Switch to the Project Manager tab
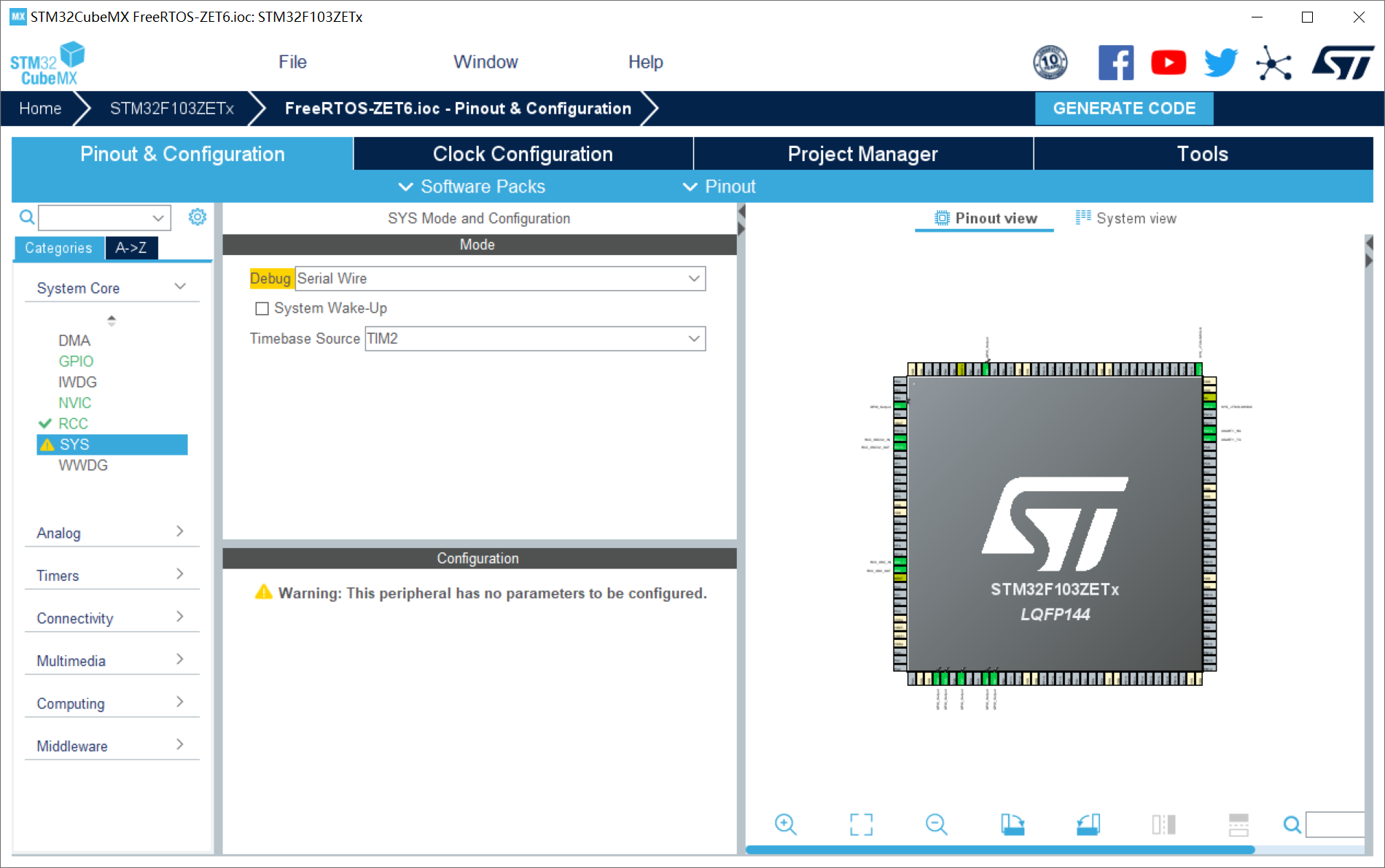The image size is (1385, 868). (x=863, y=154)
